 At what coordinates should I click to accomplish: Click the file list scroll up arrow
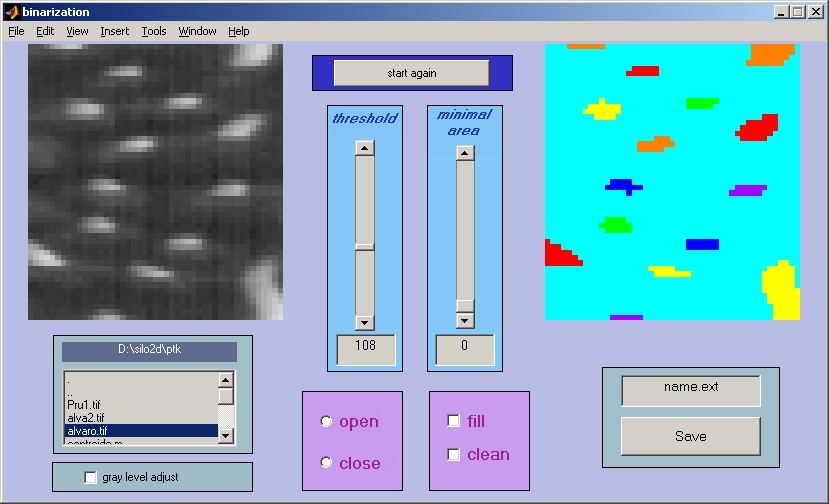(226, 380)
